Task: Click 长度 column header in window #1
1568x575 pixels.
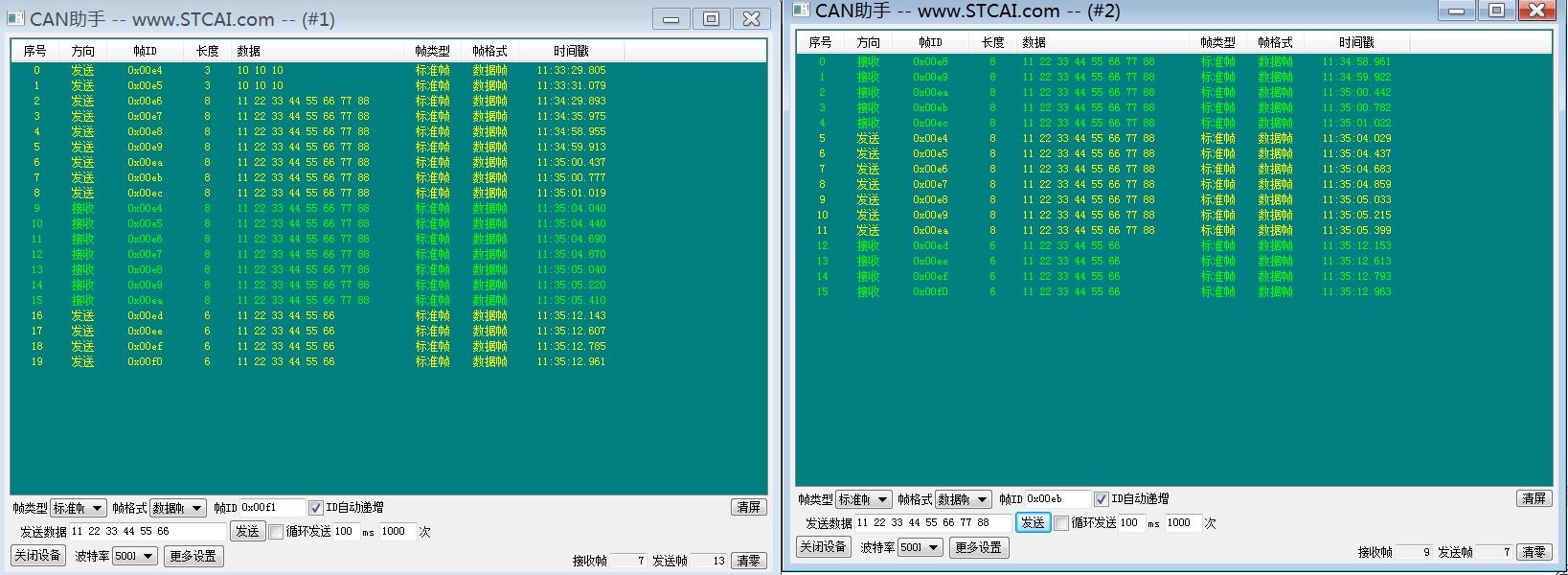Action: pyautogui.click(x=207, y=51)
